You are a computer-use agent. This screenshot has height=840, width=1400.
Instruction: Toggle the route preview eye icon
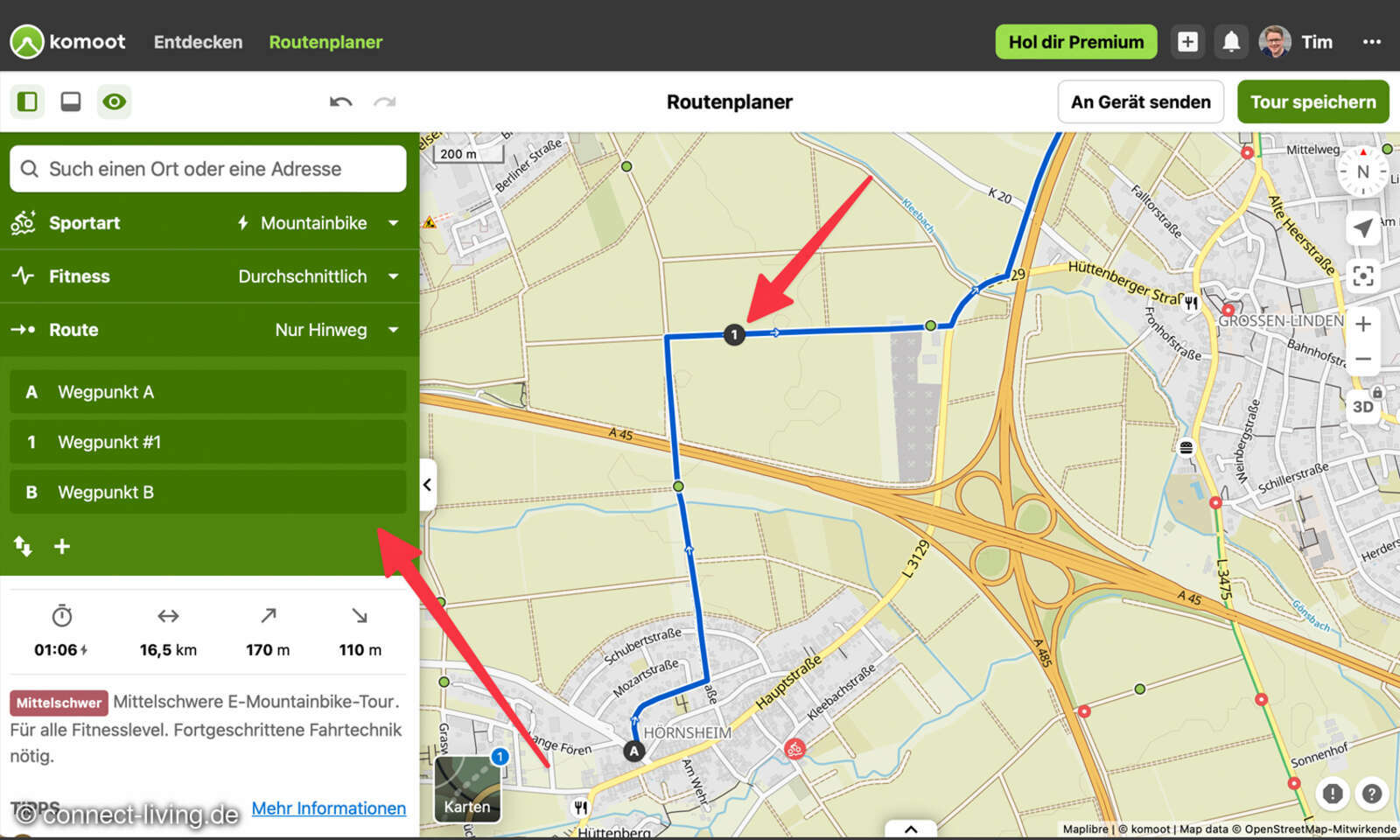click(115, 101)
